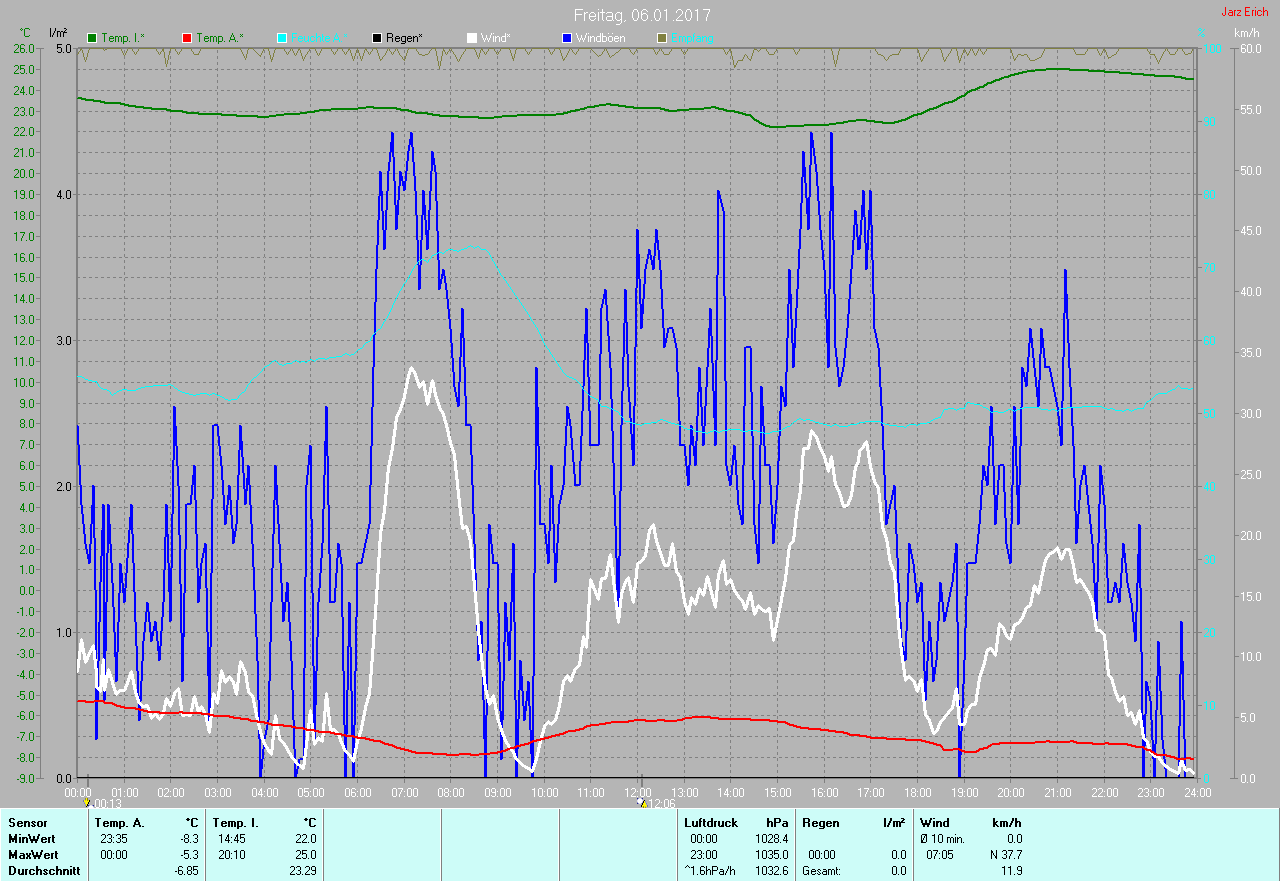This screenshot has width=1280, height=881.
Task: Click the Regen* legend text
Action: coord(404,38)
